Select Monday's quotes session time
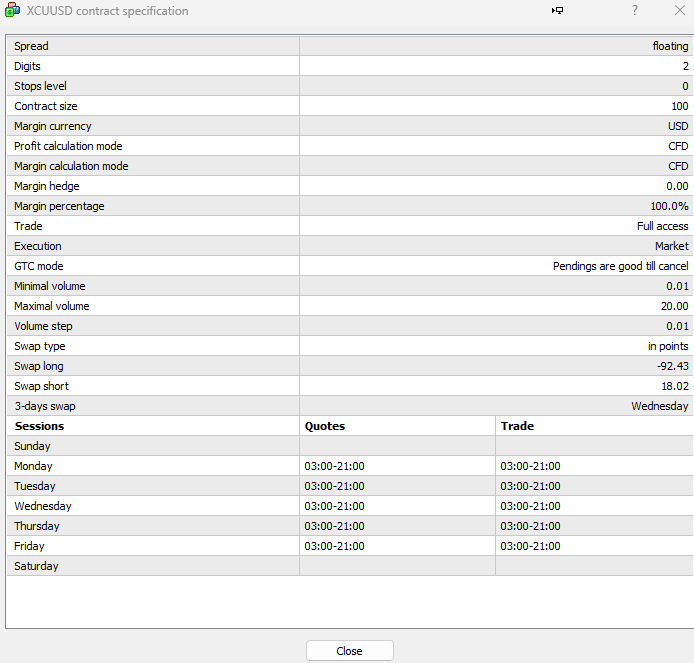The height and width of the screenshot is (663, 694). [334, 466]
